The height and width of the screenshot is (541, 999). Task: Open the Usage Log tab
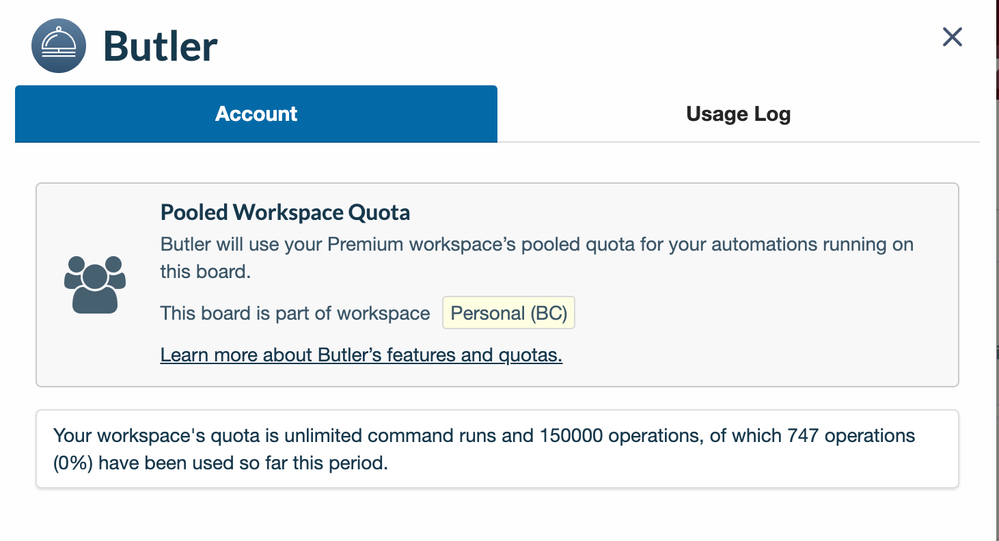tap(738, 114)
